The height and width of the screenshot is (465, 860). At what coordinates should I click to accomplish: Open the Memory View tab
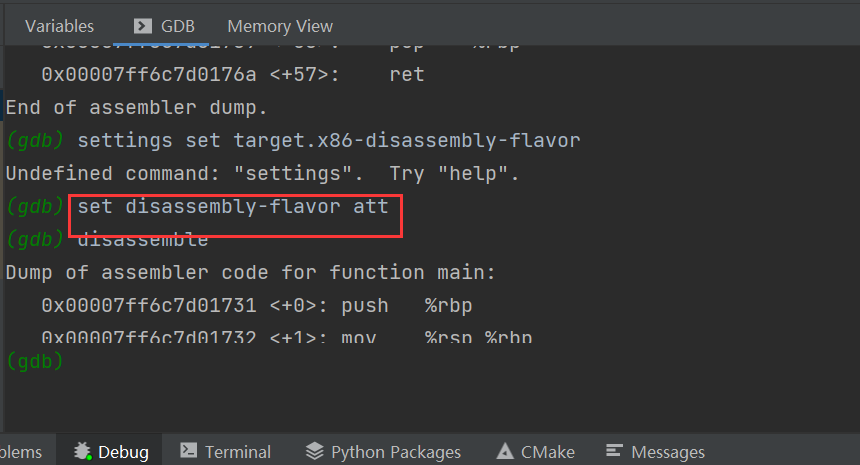(x=280, y=26)
